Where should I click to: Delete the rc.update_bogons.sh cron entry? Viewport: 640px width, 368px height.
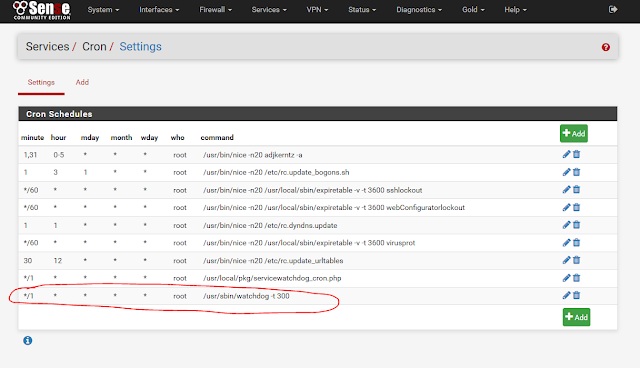click(576, 172)
